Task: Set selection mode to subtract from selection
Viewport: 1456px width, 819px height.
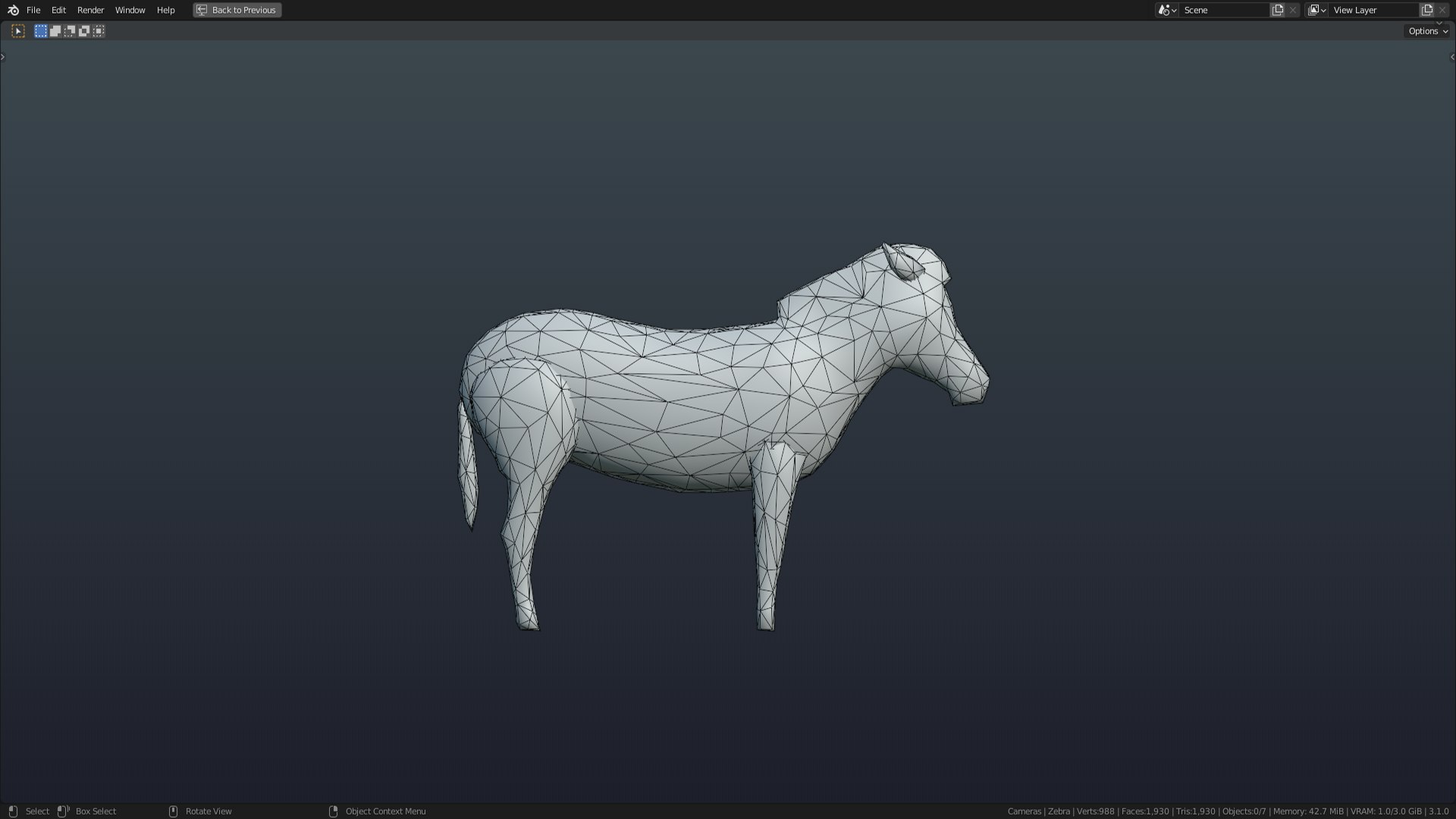Action: pyautogui.click(x=70, y=31)
